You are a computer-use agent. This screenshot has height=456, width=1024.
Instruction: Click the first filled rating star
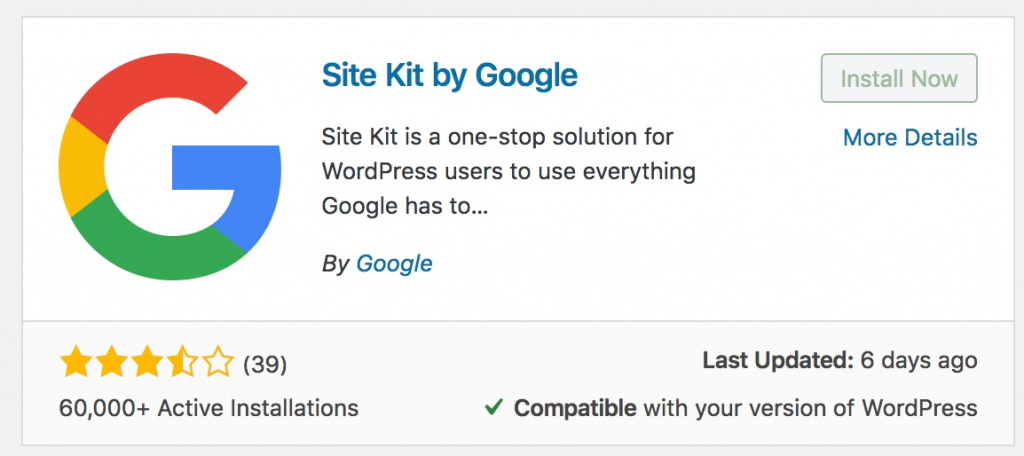74,363
